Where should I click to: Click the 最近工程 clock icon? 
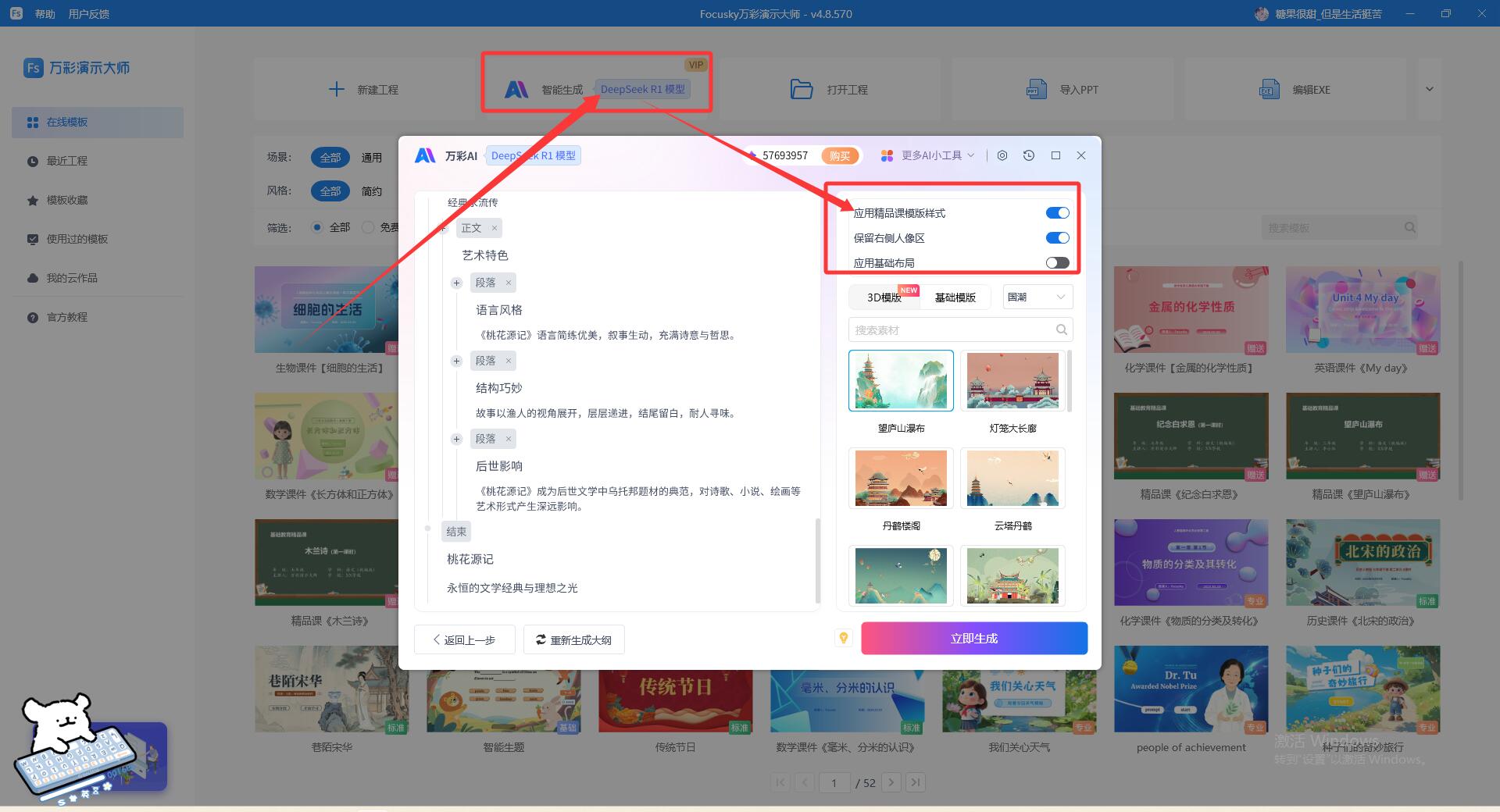(33, 161)
